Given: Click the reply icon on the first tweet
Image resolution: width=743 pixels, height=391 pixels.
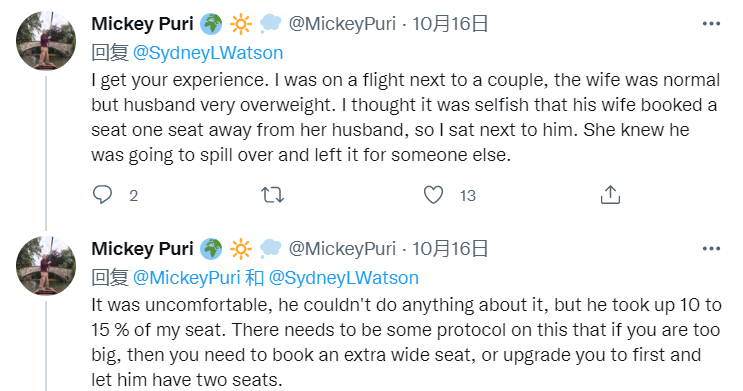Looking at the screenshot, I should 102,195.
